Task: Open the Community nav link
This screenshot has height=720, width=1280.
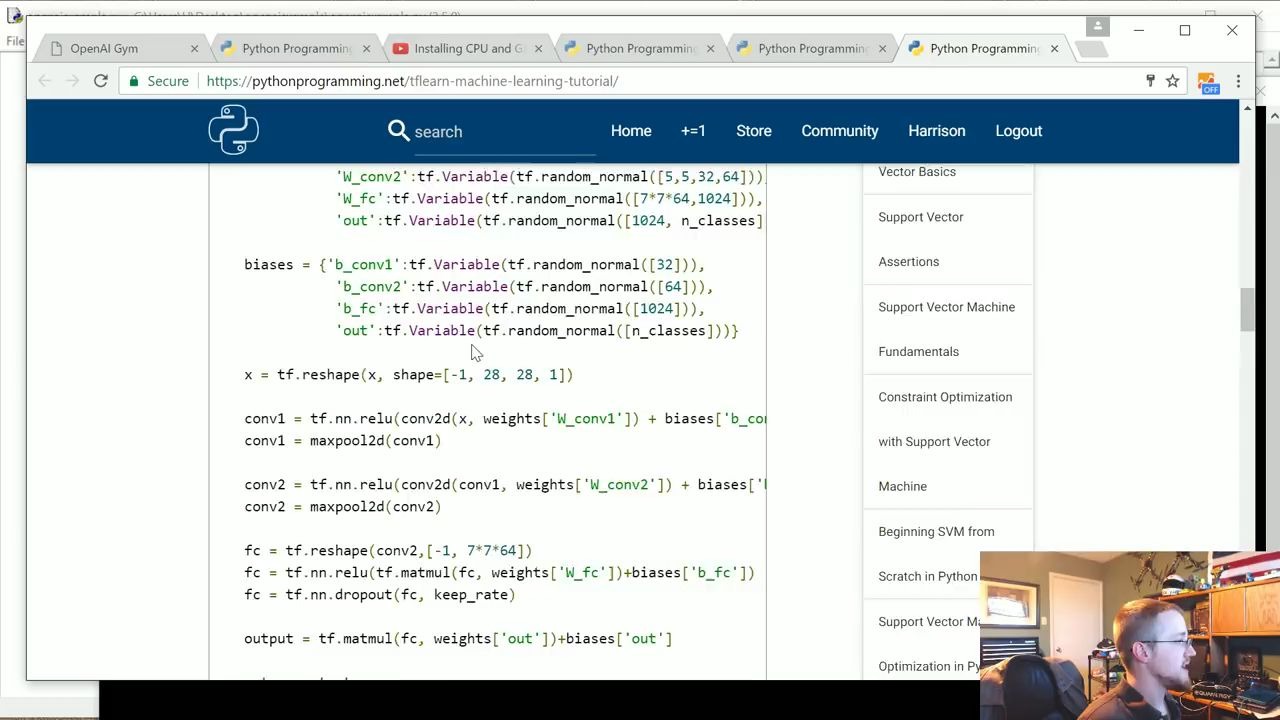Action: [840, 131]
